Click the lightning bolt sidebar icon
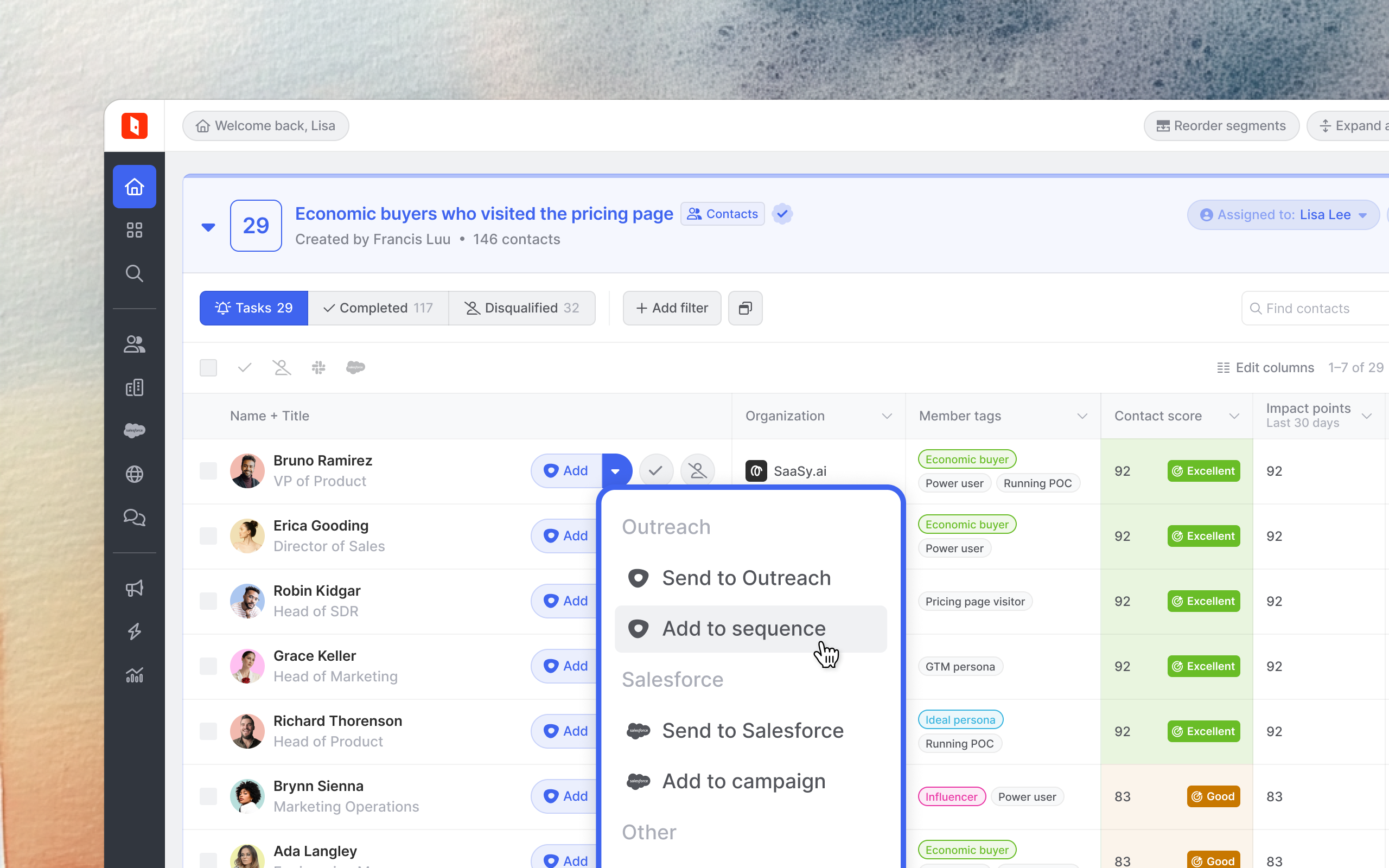 [x=135, y=631]
